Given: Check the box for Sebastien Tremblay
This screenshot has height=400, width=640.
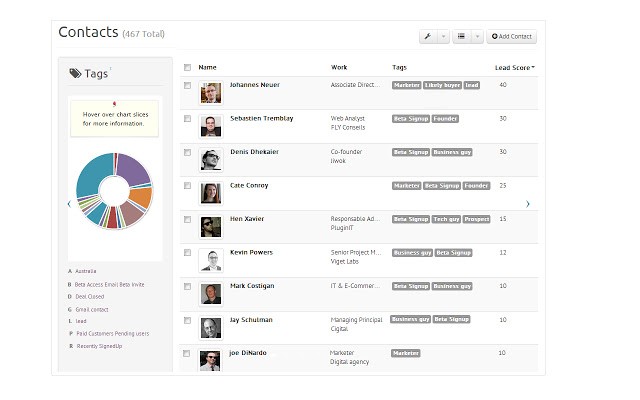Looking at the screenshot, I should point(187,119).
